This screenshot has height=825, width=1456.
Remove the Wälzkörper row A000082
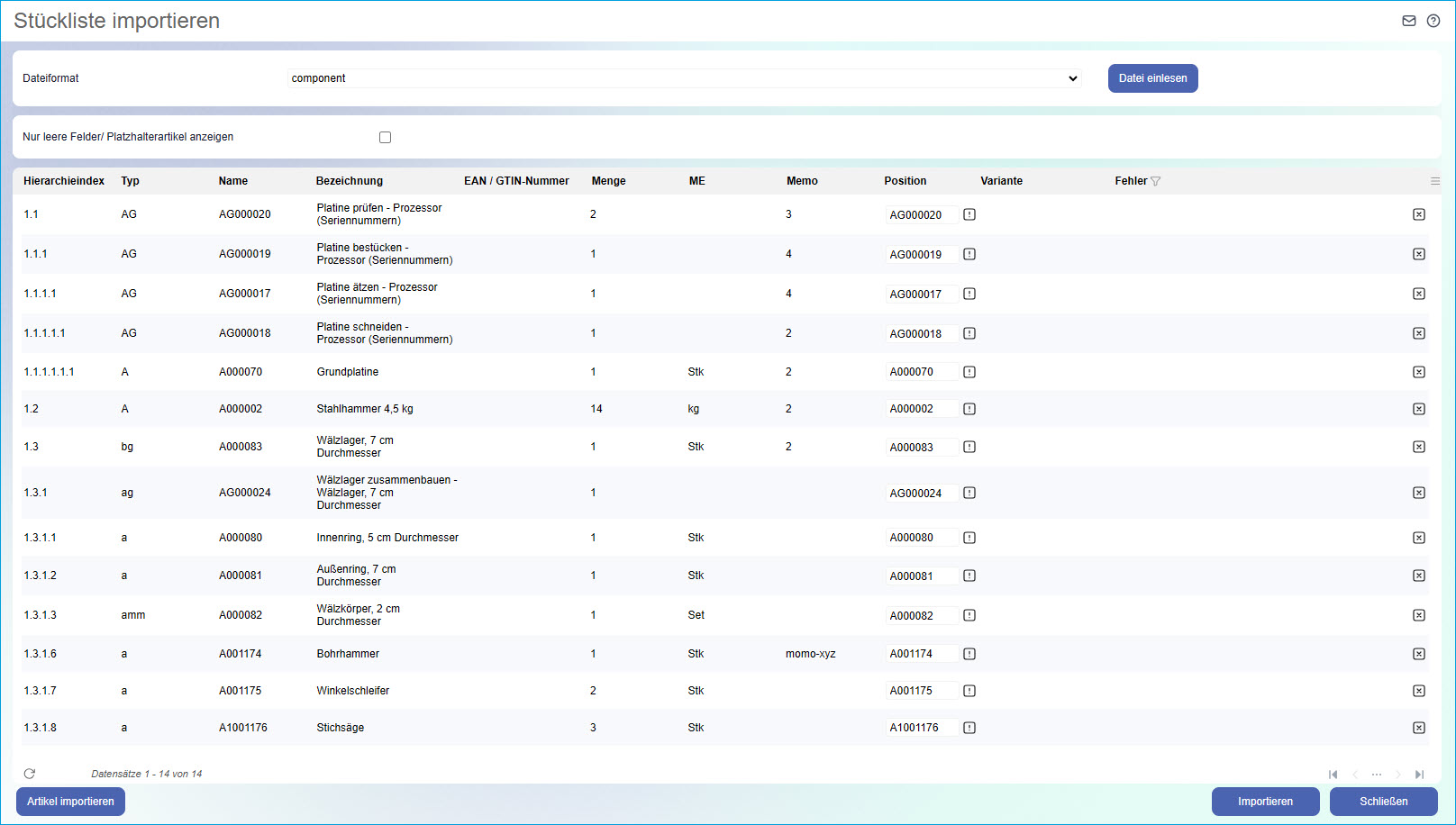(1419, 615)
